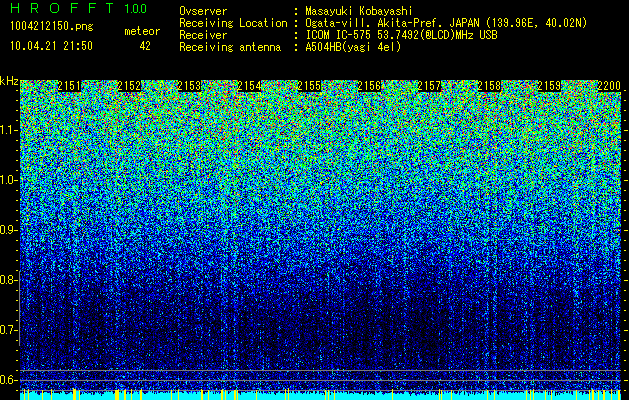Select the Ogata-vill. Akita-Pref. JAPAN location text
This screenshot has height=400, width=629.
(446, 23)
